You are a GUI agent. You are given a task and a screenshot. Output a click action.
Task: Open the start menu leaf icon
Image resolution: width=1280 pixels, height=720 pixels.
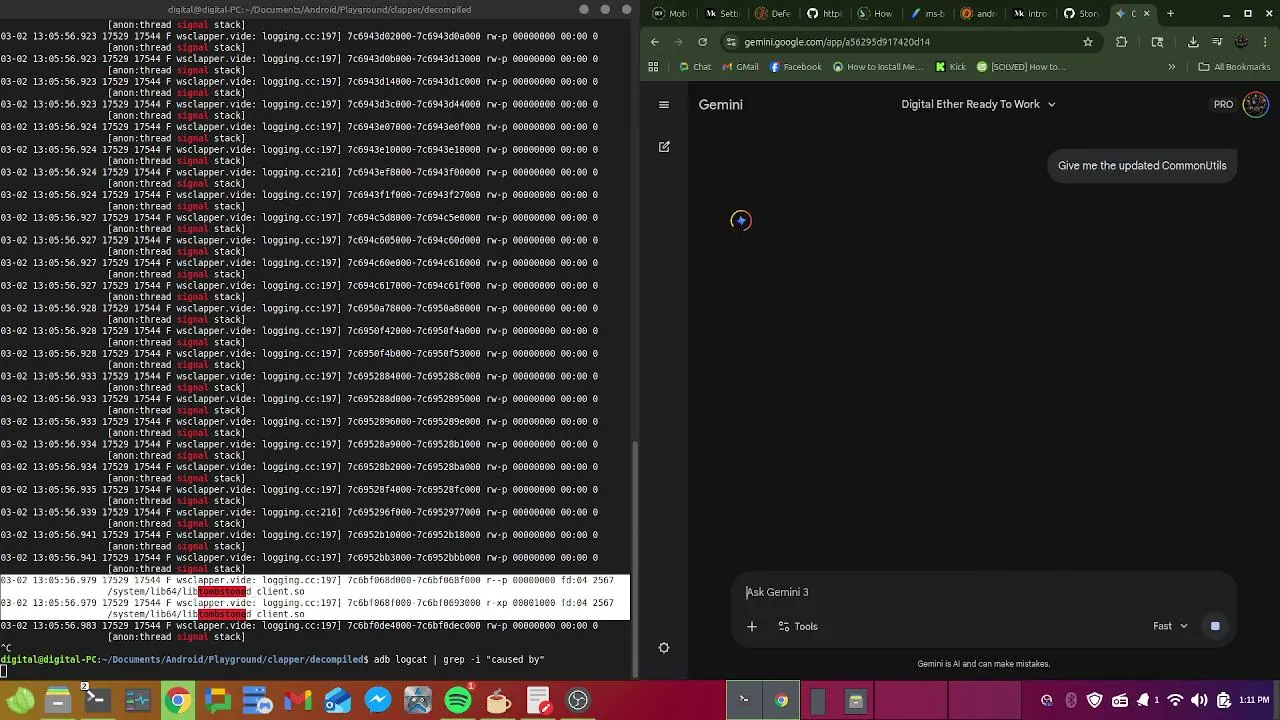coord(20,701)
